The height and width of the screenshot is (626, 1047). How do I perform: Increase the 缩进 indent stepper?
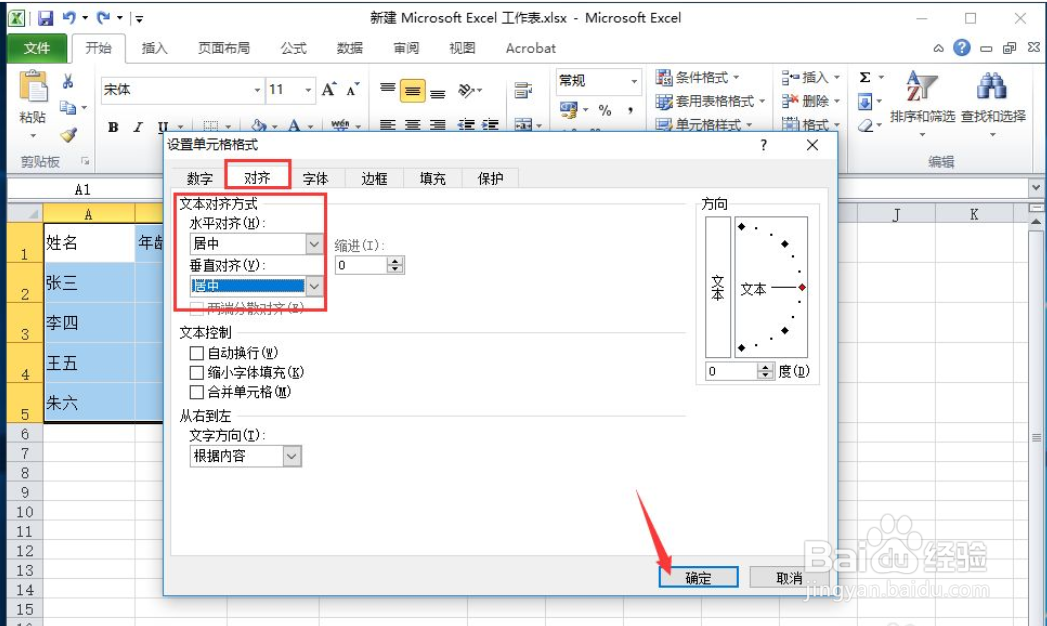[396, 261]
